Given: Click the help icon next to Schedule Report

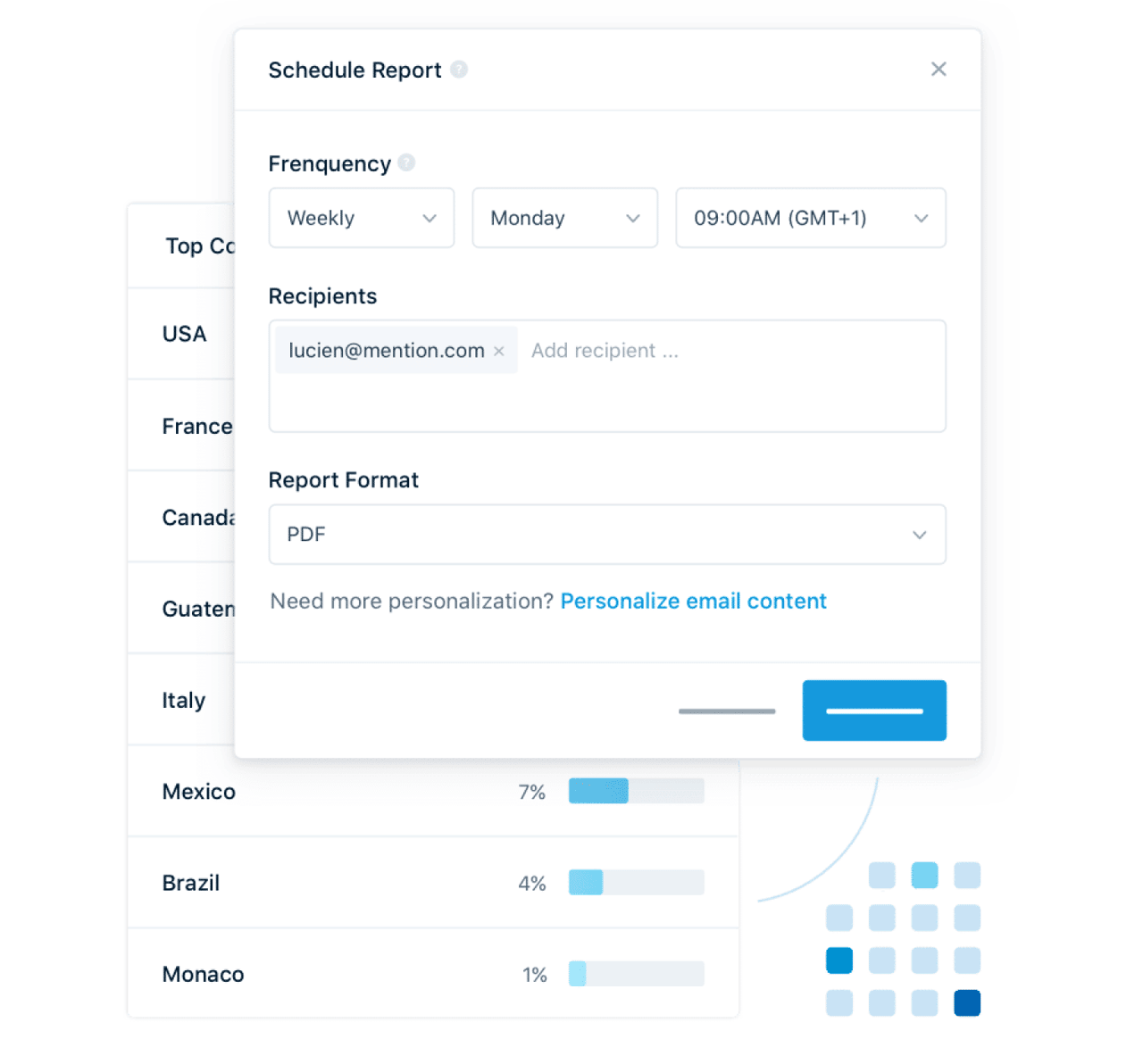Looking at the screenshot, I should tap(459, 70).
